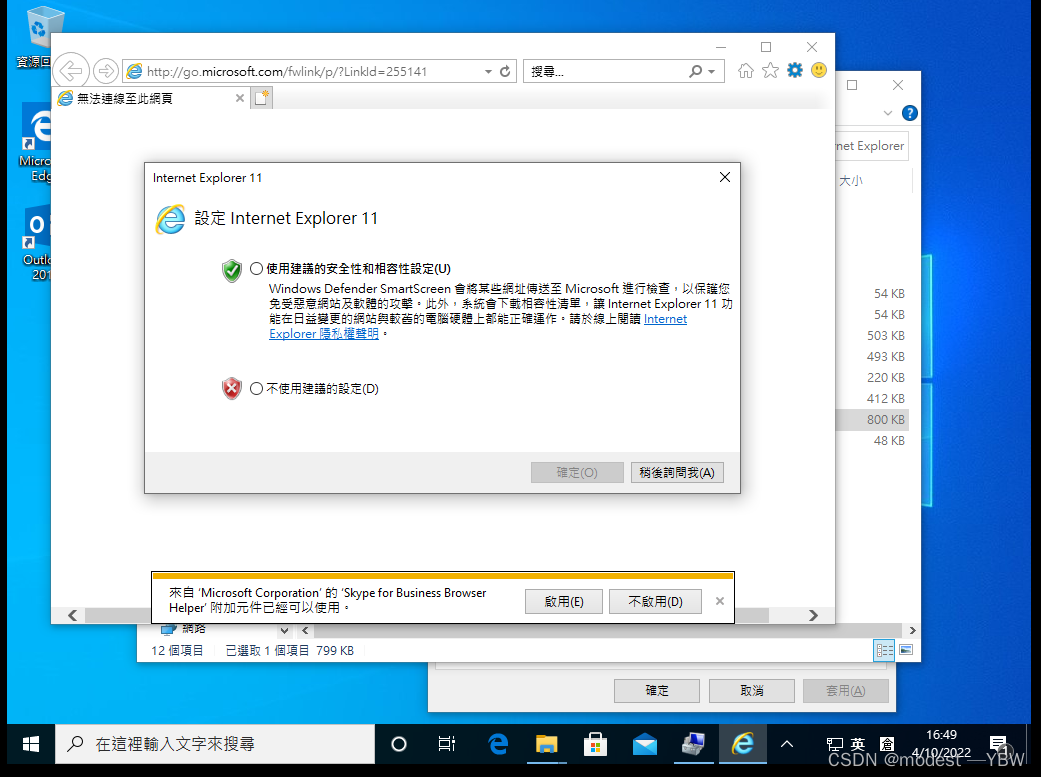
Task: Click the IE horizontal scrollbar right arrow
Action: (813, 616)
